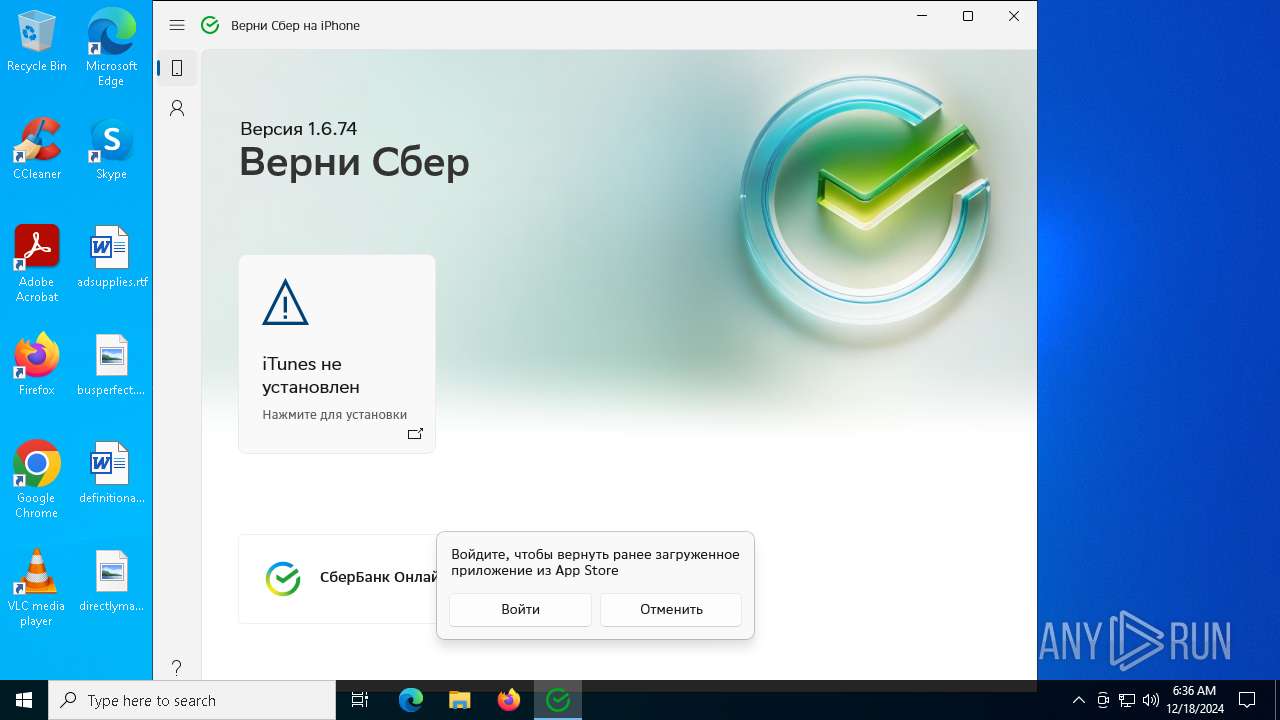1280x720 pixels.
Task: Open the Windows Start menu
Action: point(24,700)
